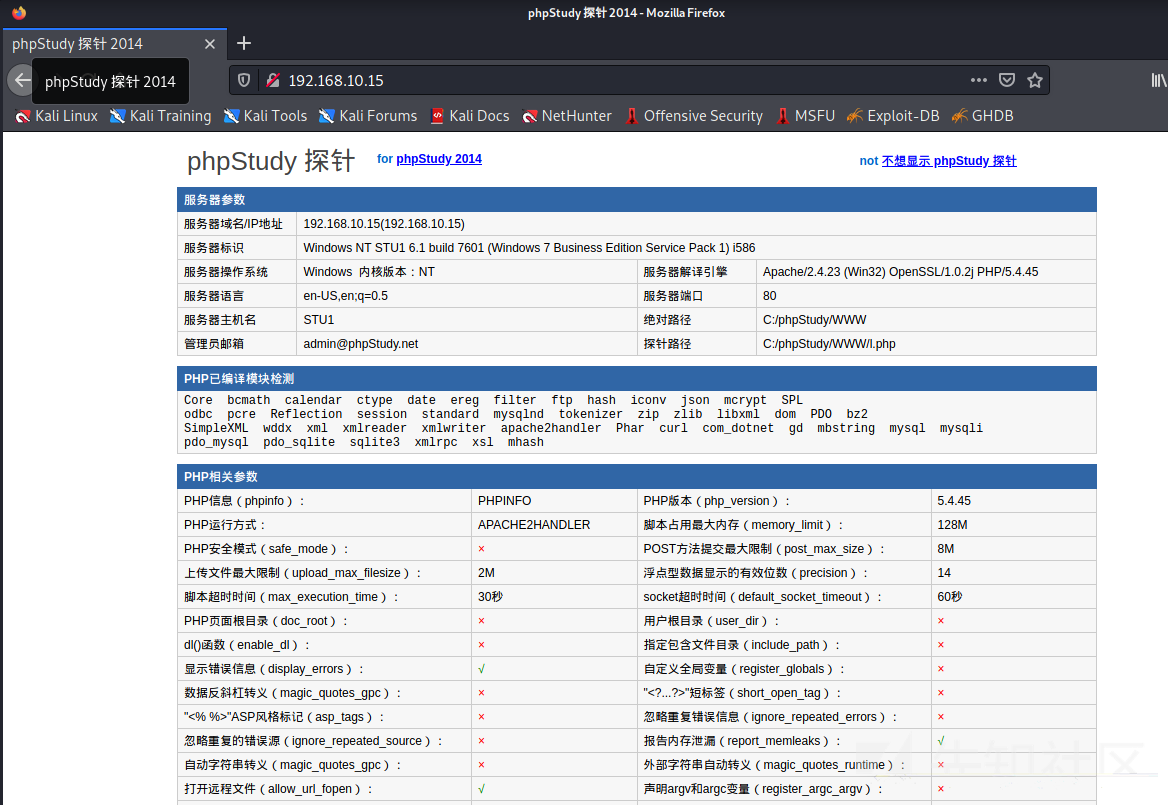
Task: Click the safe_mode red cross value
Action: pos(481,549)
